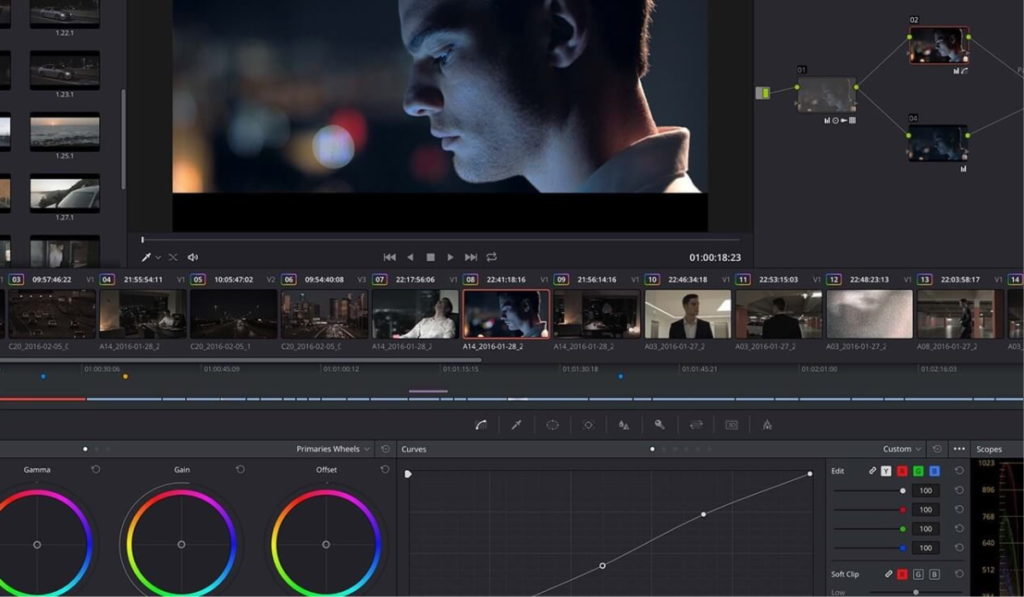The height and width of the screenshot is (597, 1024).
Task: Switch to second Primaries page dot
Action: coord(97,449)
